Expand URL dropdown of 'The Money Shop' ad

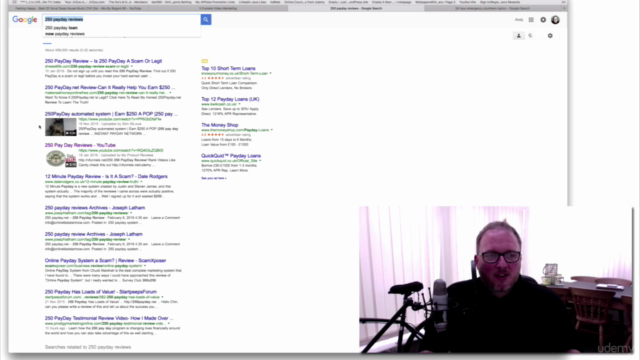(x=271, y=130)
